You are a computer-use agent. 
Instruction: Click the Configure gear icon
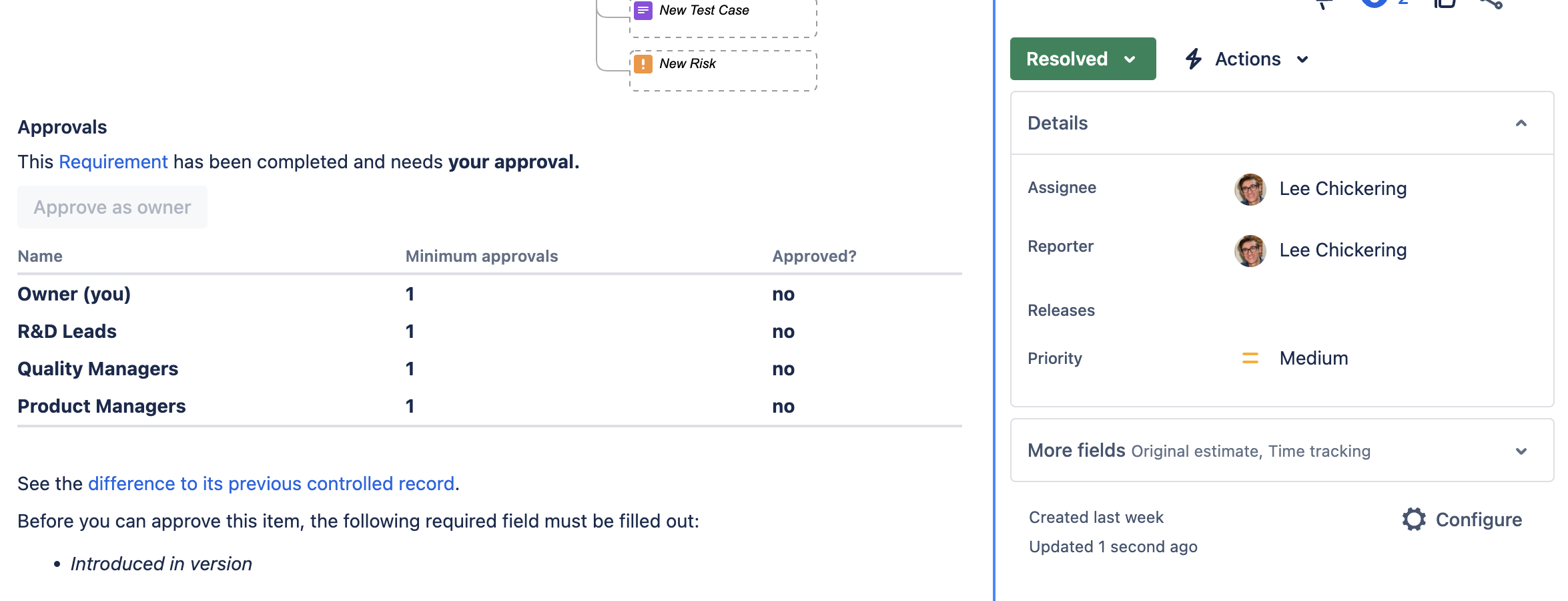pyautogui.click(x=1413, y=520)
